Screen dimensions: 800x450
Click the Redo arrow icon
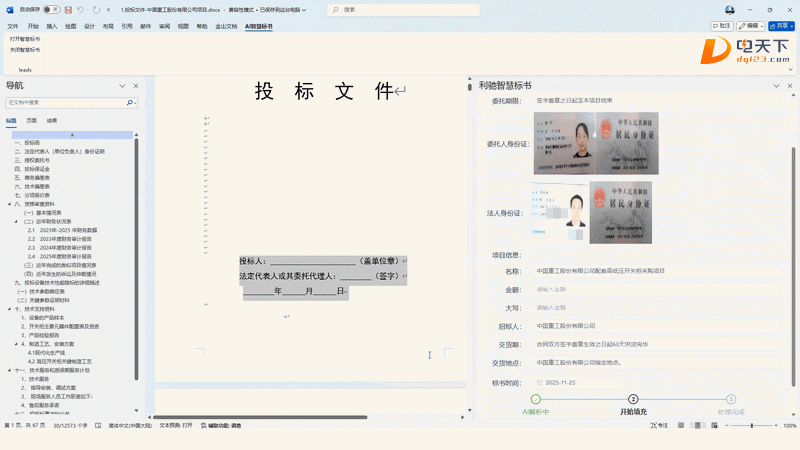[96, 10]
